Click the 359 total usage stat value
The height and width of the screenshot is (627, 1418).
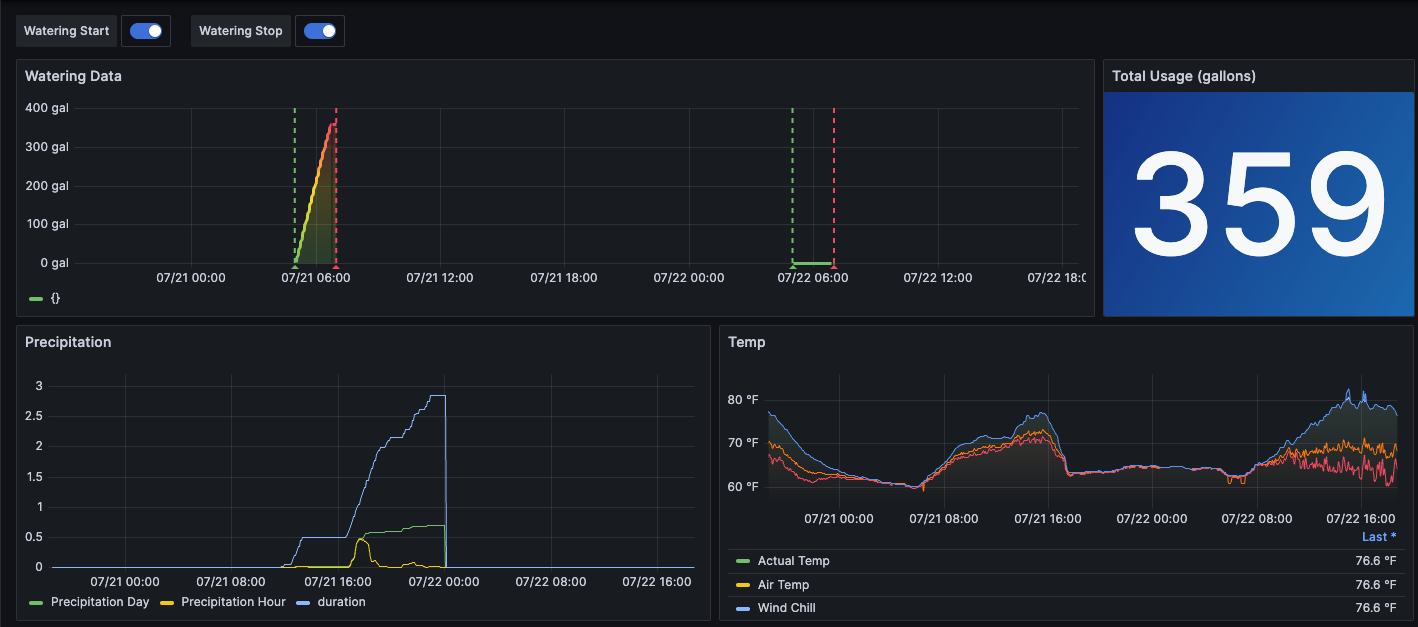tap(1258, 203)
